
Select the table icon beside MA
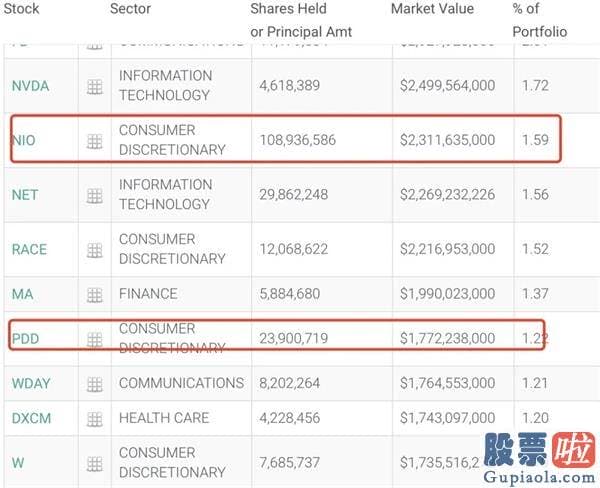(x=95, y=295)
